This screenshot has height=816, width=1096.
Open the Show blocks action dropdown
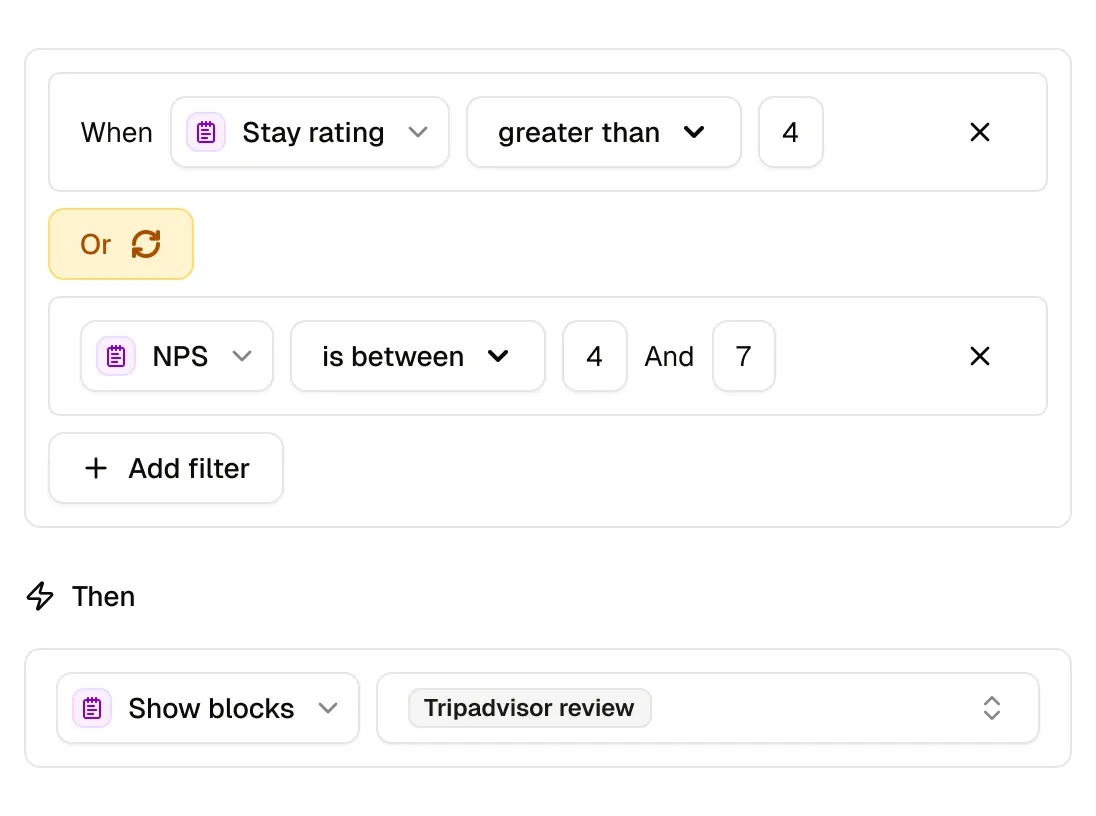click(208, 708)
